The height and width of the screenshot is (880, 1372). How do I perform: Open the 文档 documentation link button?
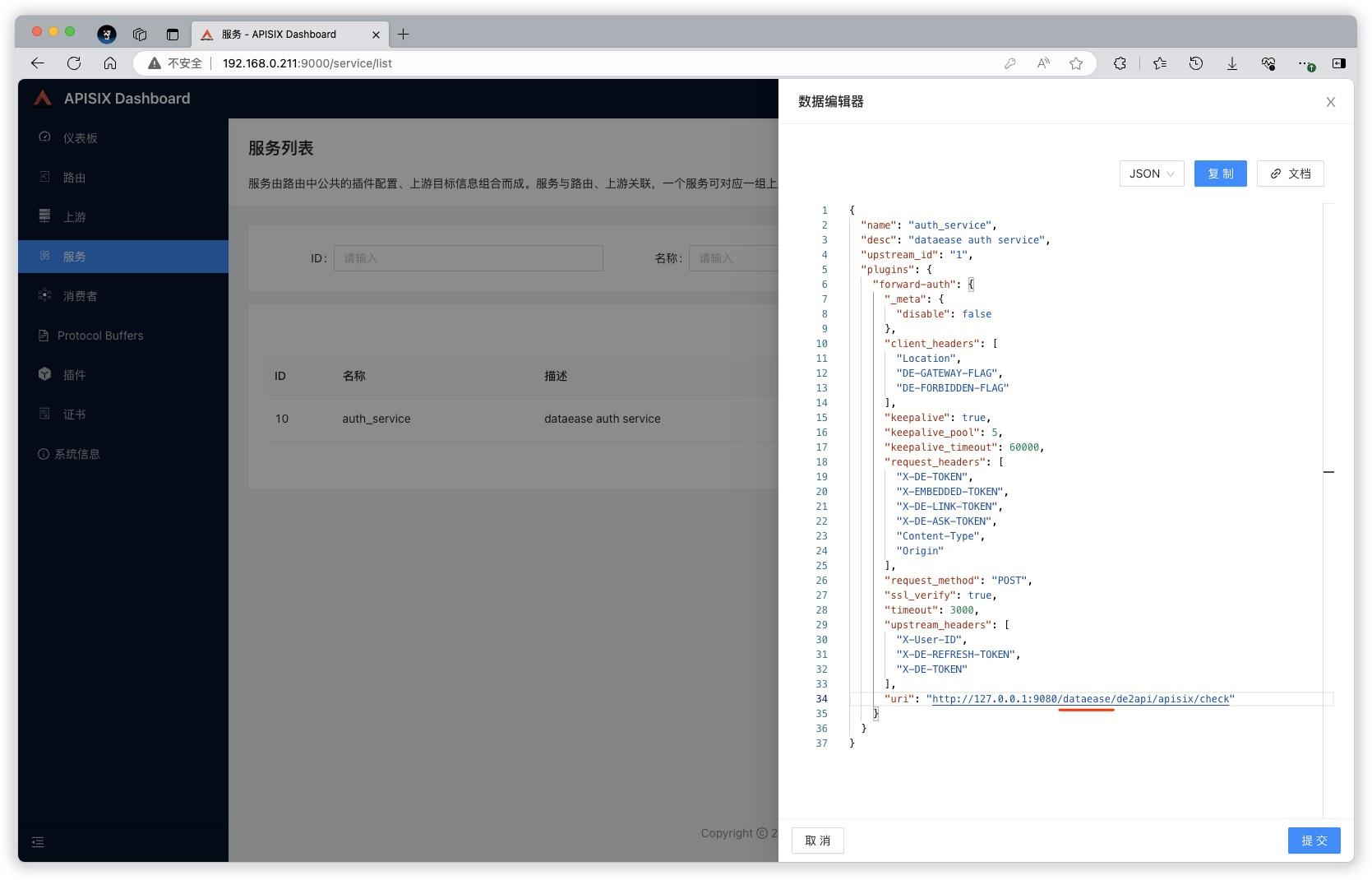pyautogui.click(x=1290, y=174)
